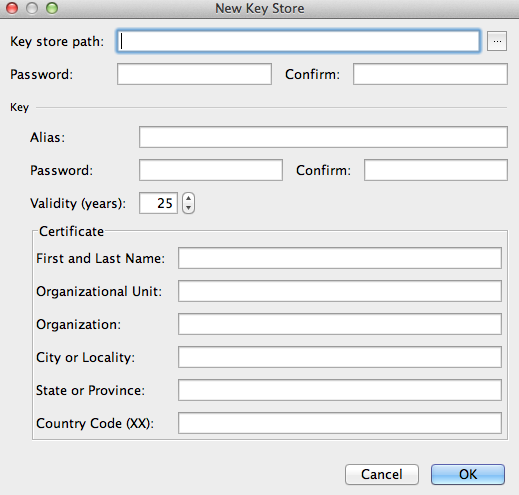Increase validity years with up arrow
This screenshot has width=519, height=495.
pos(188,198)
